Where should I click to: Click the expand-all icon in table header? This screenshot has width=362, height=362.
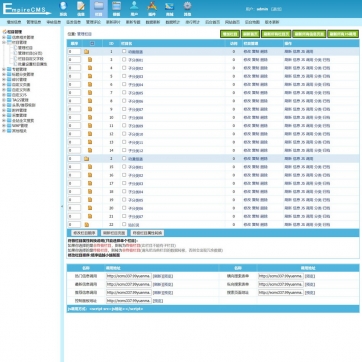pos(92,43)
